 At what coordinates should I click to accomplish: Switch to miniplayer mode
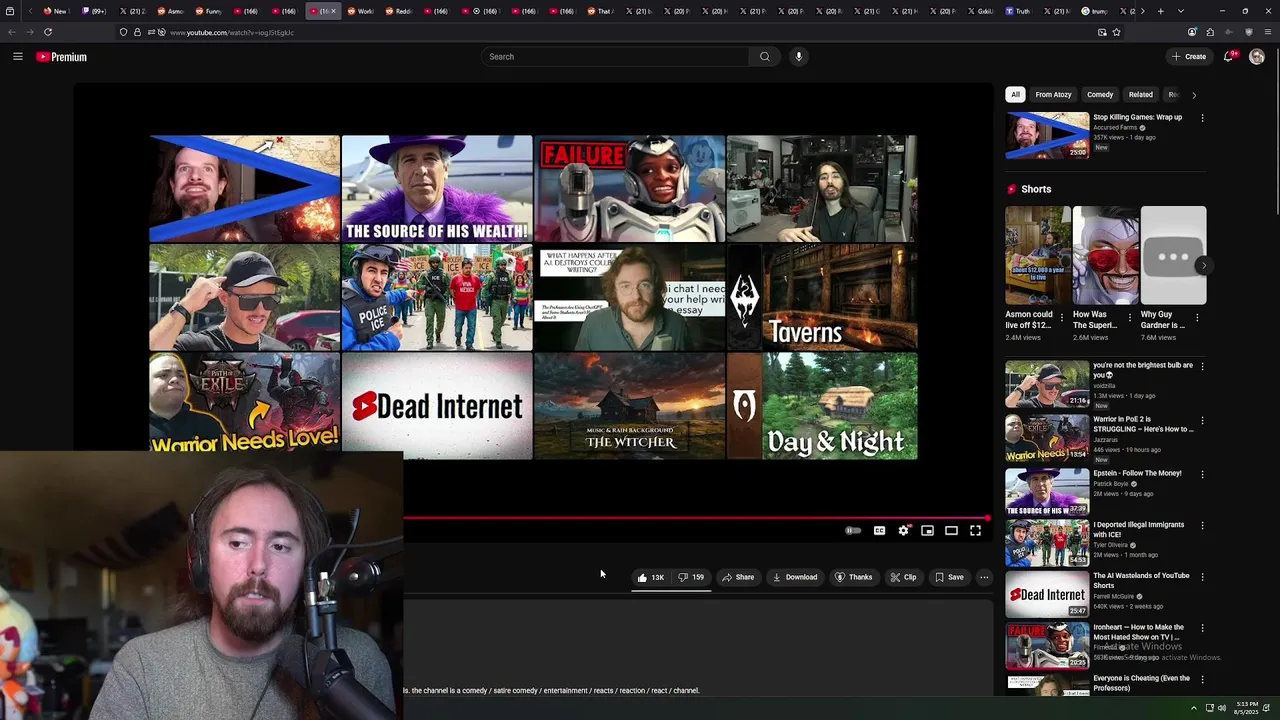click(927, 531)
